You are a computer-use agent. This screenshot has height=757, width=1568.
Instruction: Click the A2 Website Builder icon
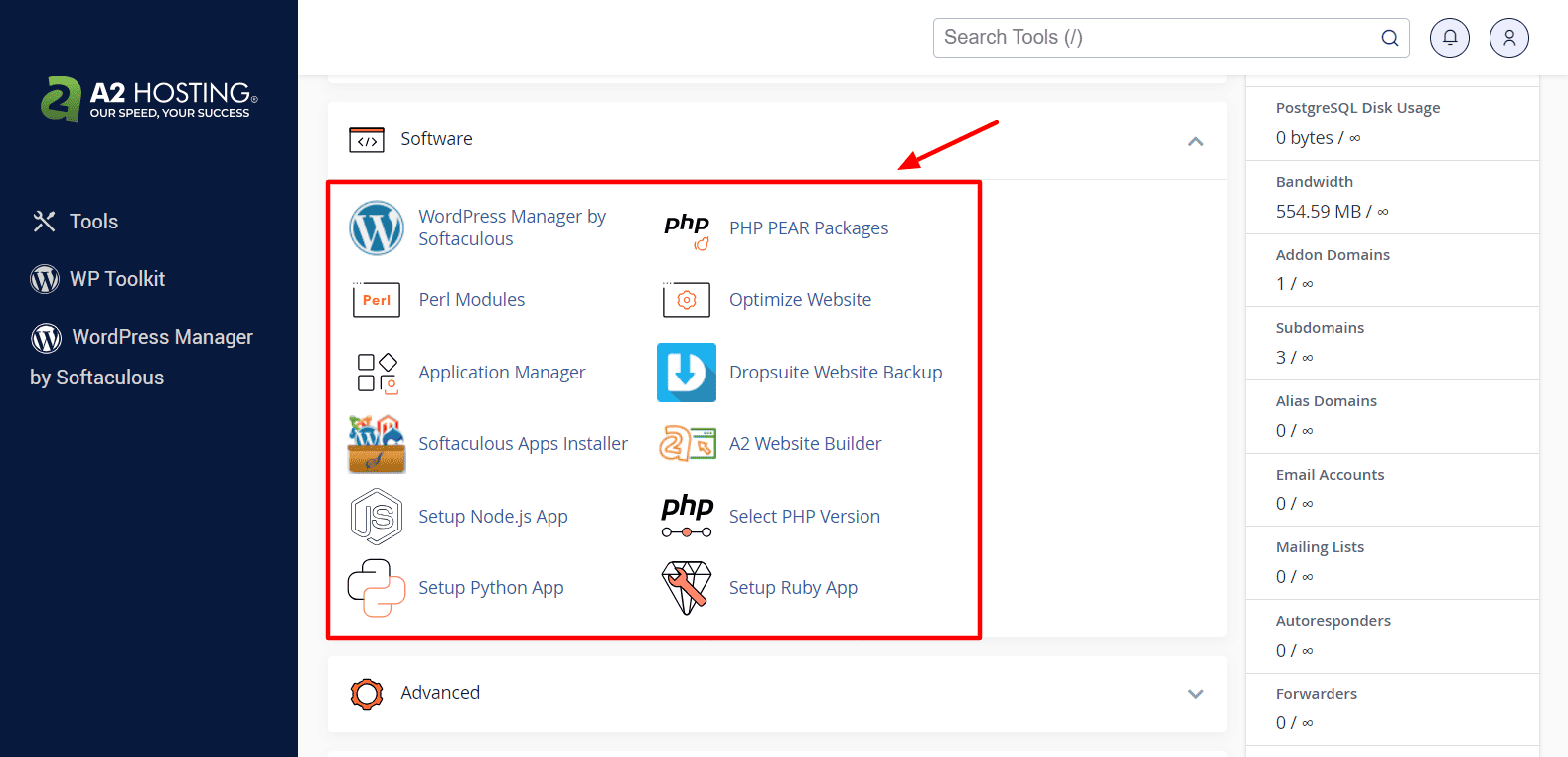[686, 444]
